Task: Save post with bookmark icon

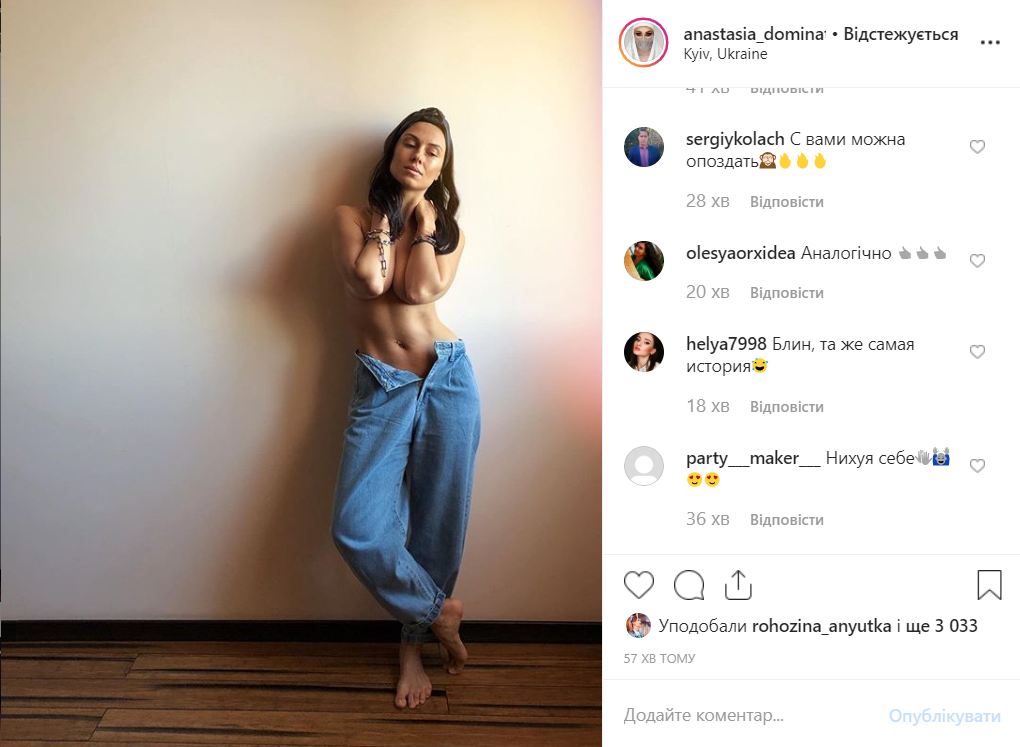Action: [989, 584]
